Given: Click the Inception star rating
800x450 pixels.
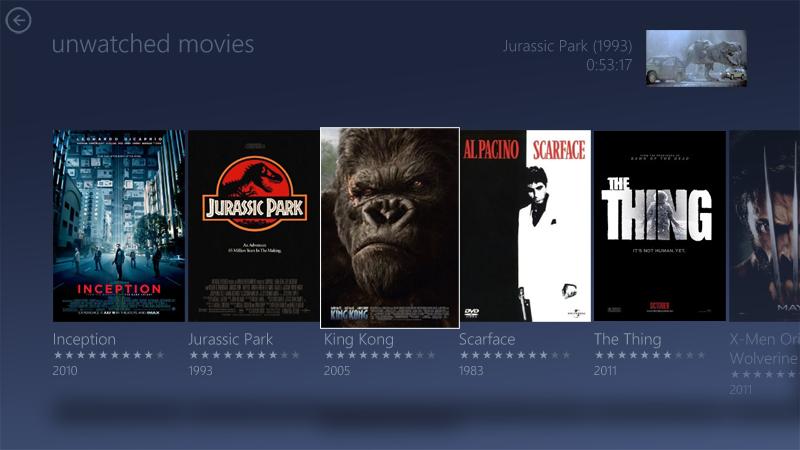Looking at the screenshot, I should [109, 355].
